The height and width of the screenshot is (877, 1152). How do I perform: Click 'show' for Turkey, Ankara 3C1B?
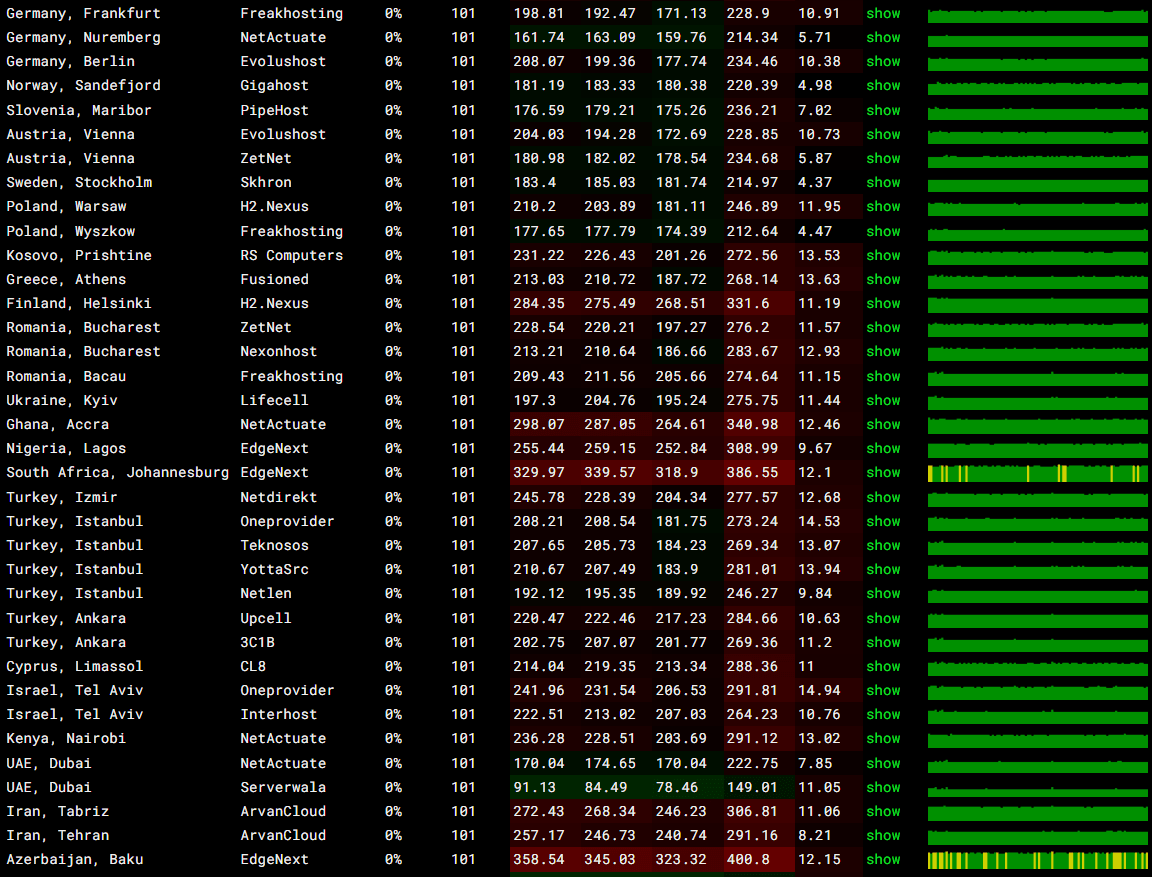click(883, 642)
